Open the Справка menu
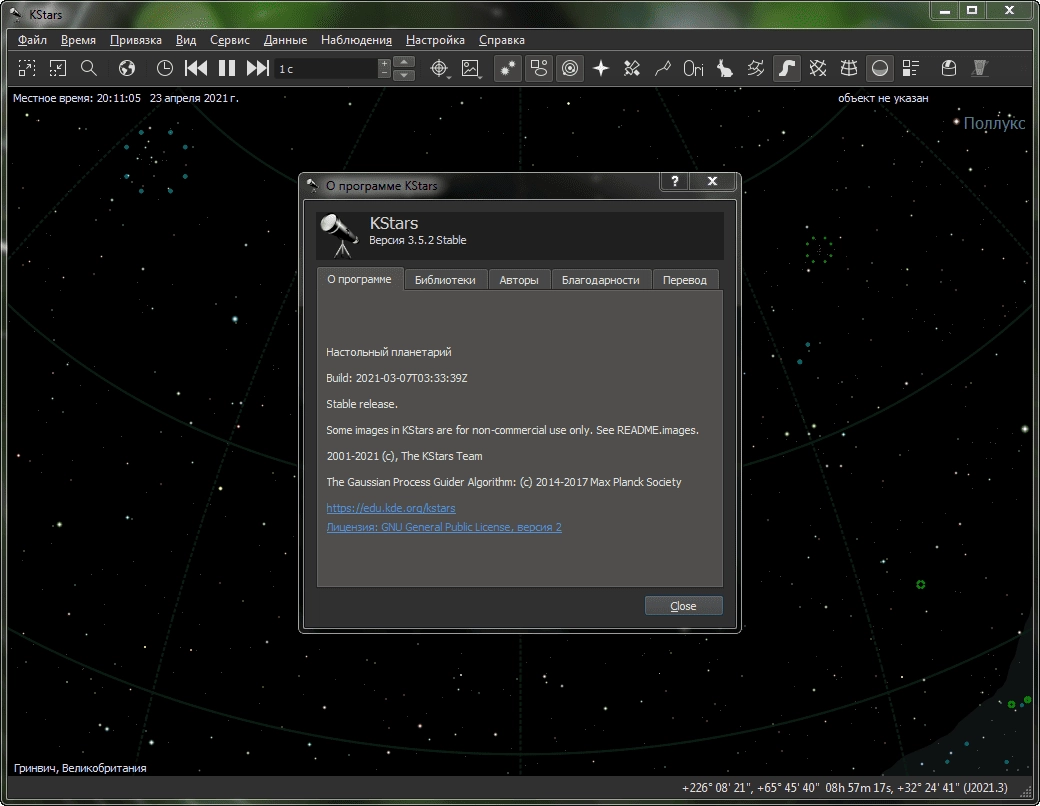 (x=501, y=40)
